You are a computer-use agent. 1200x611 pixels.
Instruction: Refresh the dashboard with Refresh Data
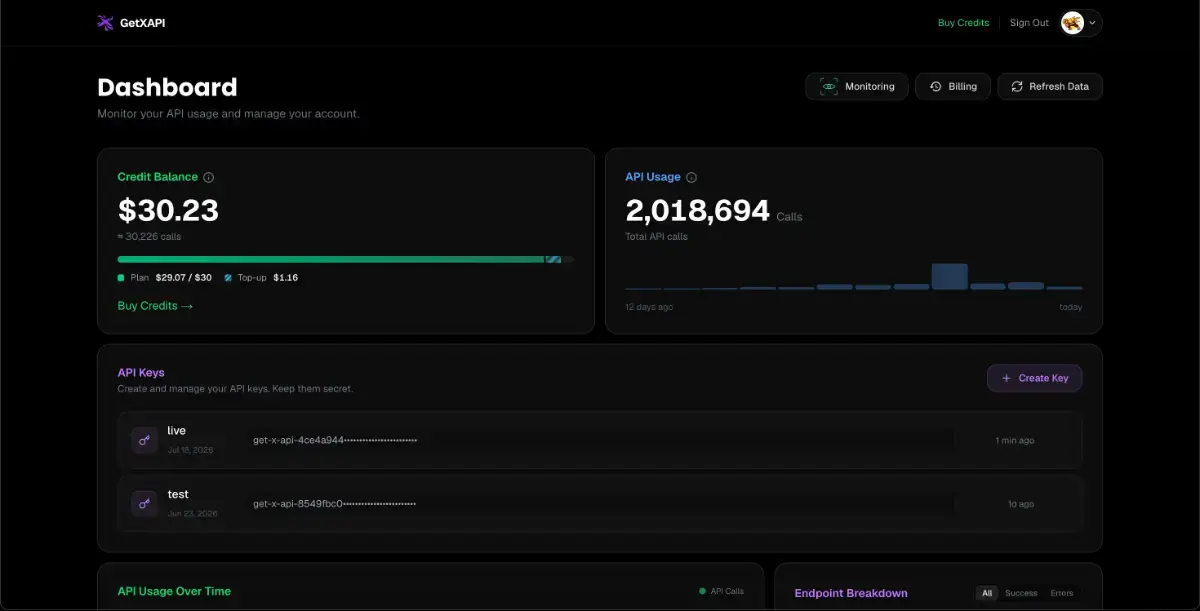point(1050,87)
